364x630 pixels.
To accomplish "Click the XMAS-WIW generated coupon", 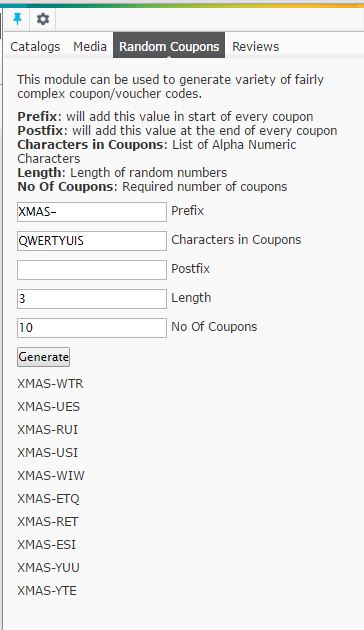I will pyautogui.click(x=51, y=476).
